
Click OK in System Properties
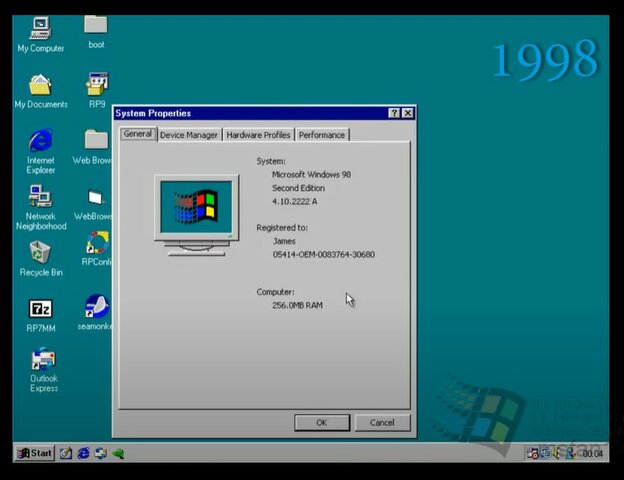(322, 423)
